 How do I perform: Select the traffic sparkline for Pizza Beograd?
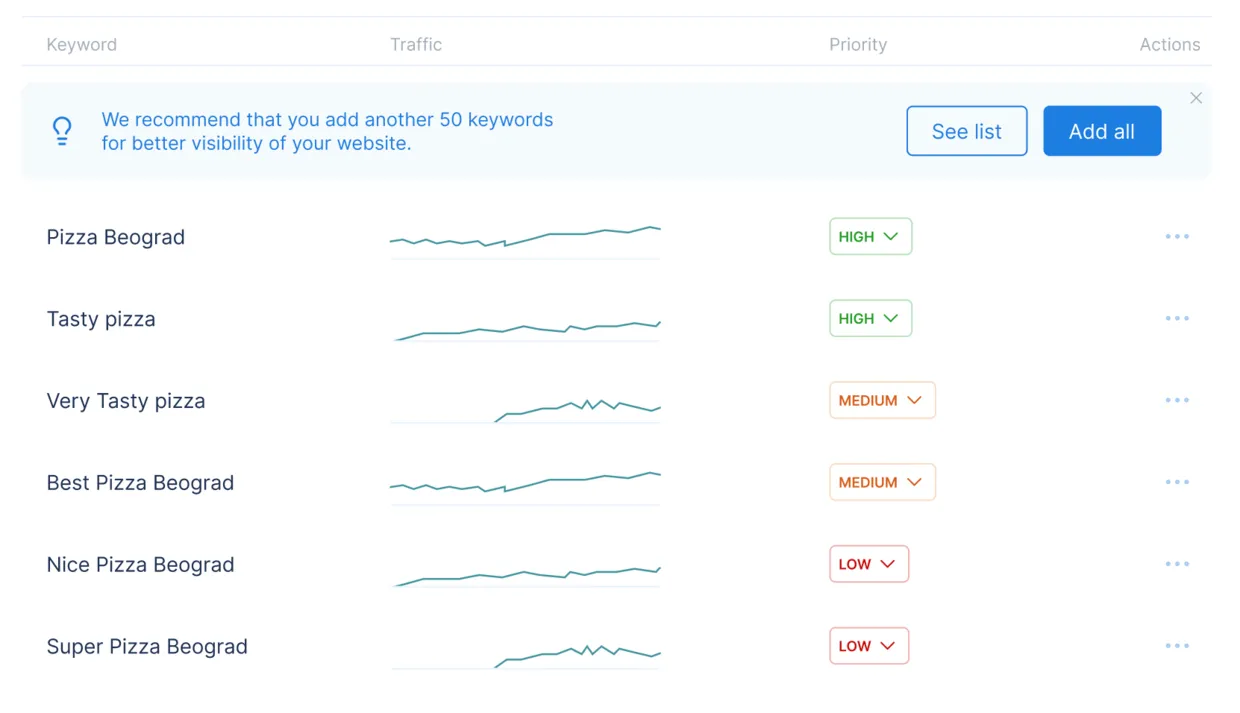point(525,238)
